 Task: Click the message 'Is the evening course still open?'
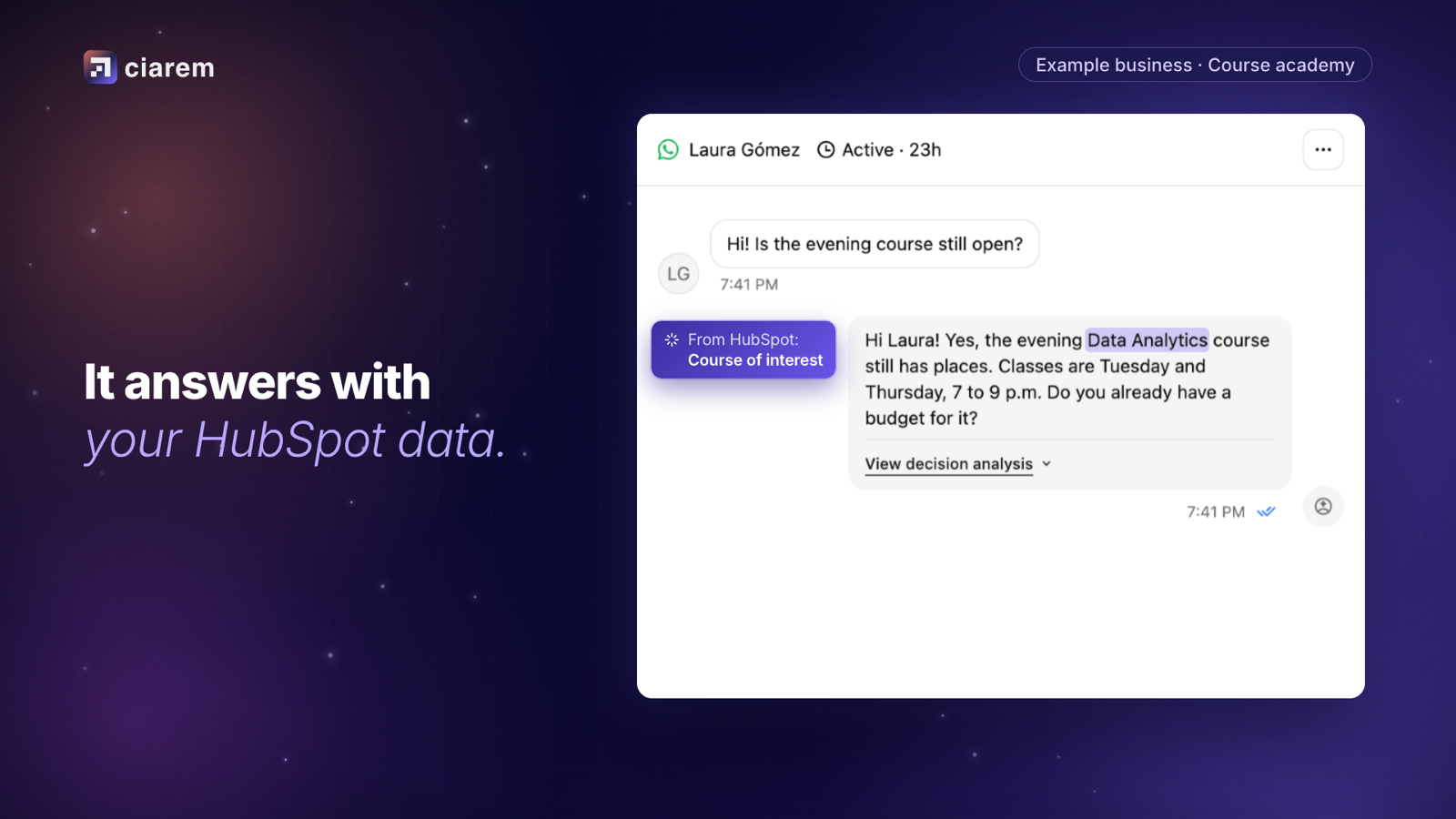(875, 244)
